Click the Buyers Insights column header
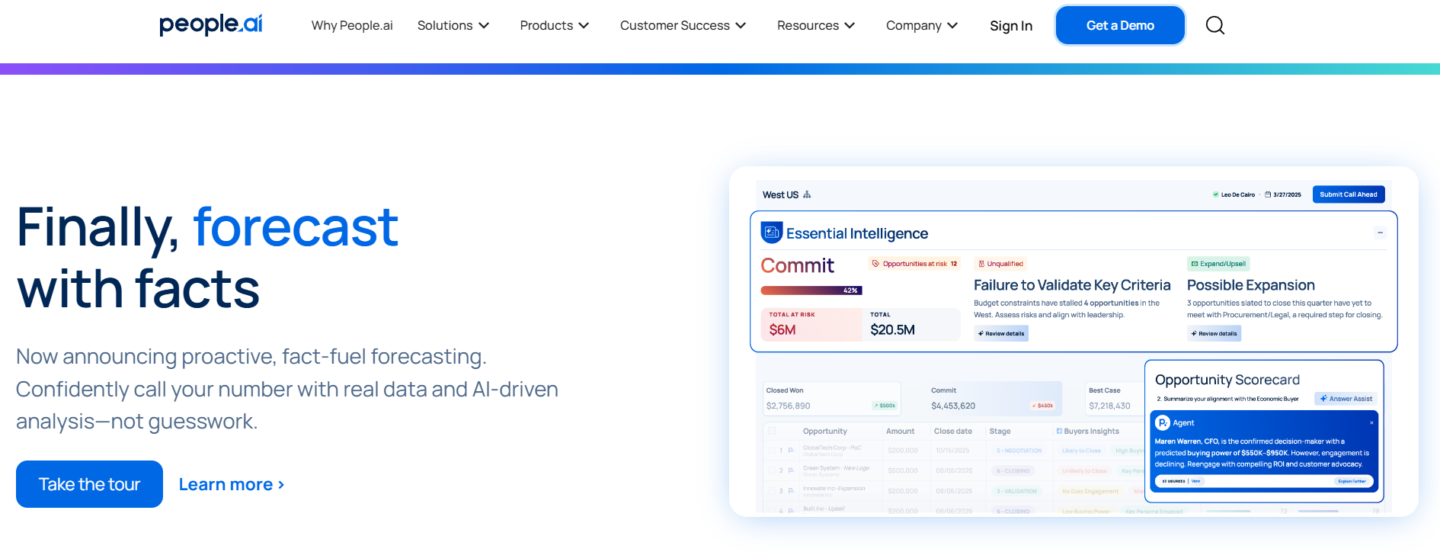This screenshot has height=552, width=1440. pyautogui.click(x=1093, y=431)
